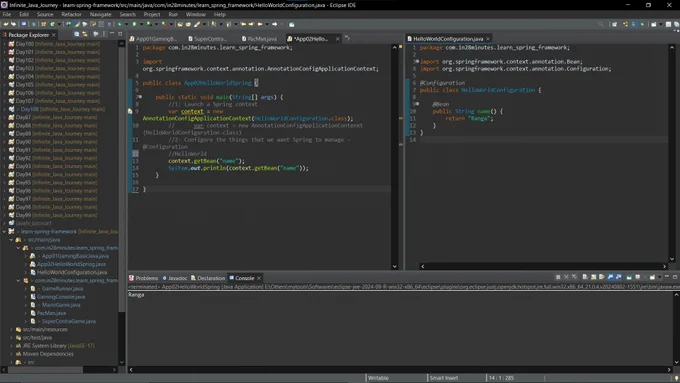Click the right editor horizontal scrollbar
Image resolution: width=680 pixels, height=383 pixels.
click(543, 266)
